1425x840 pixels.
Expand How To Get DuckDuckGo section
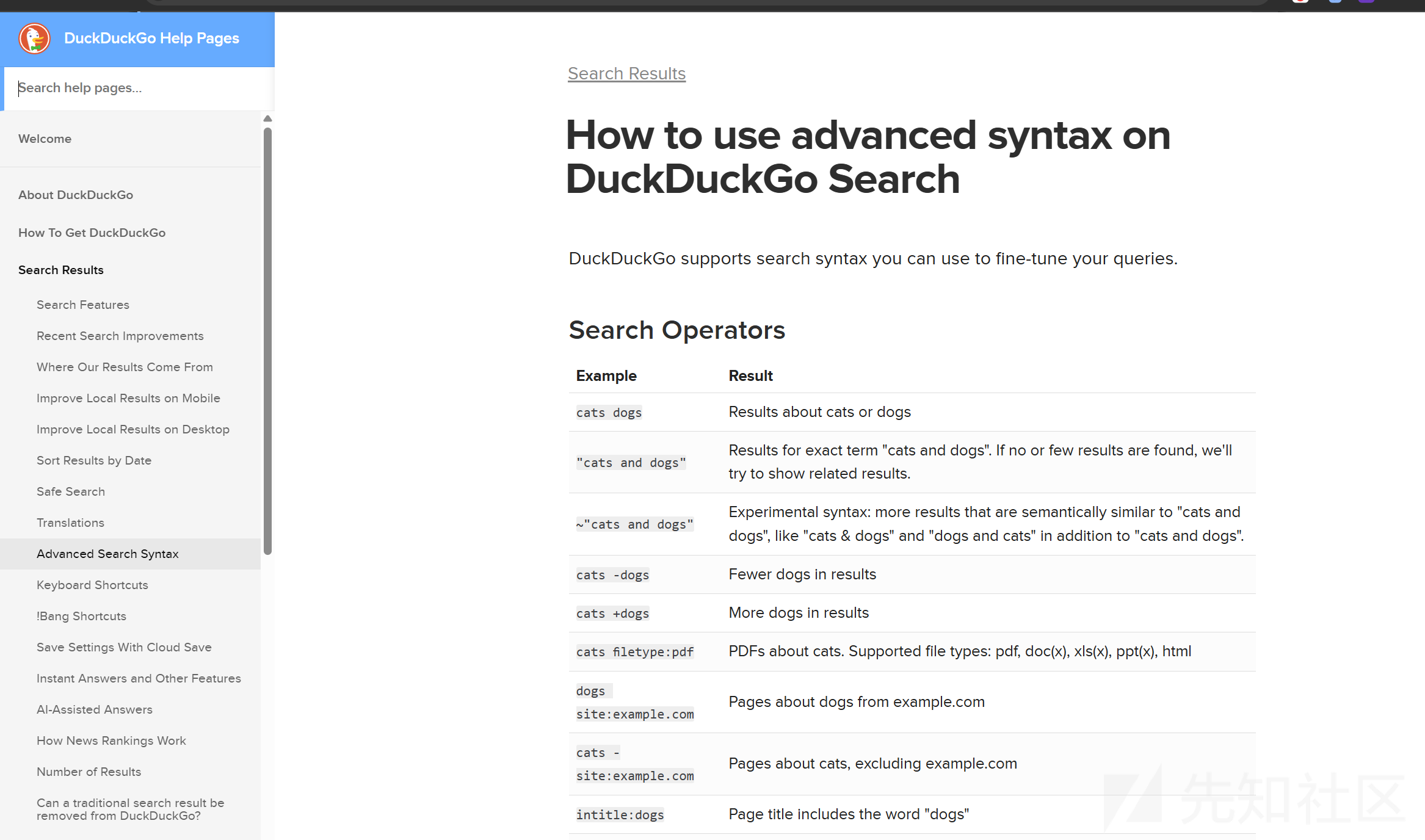point(92,233)
